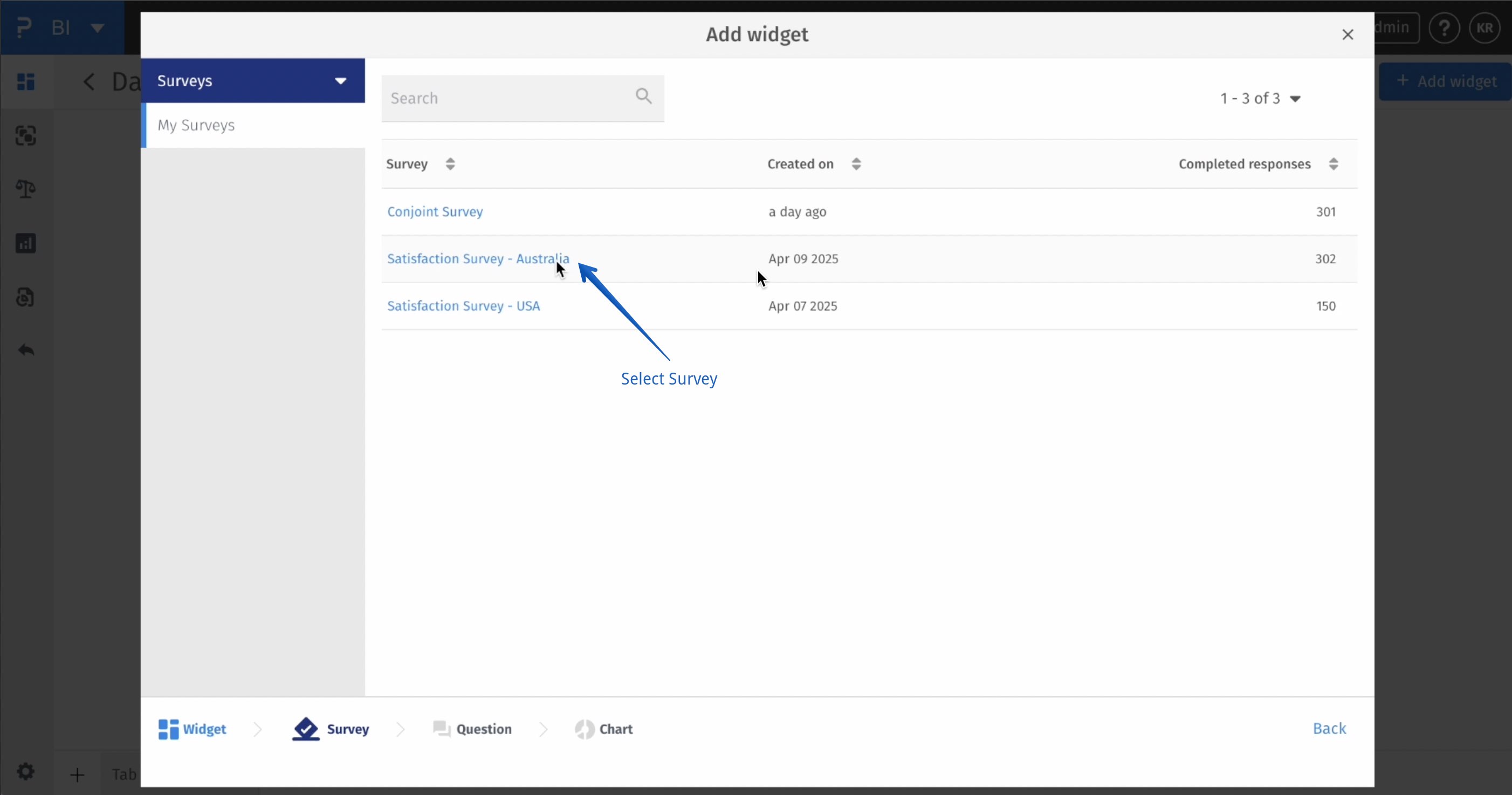Sort the table by Completed responses

tap(1333, 164)
